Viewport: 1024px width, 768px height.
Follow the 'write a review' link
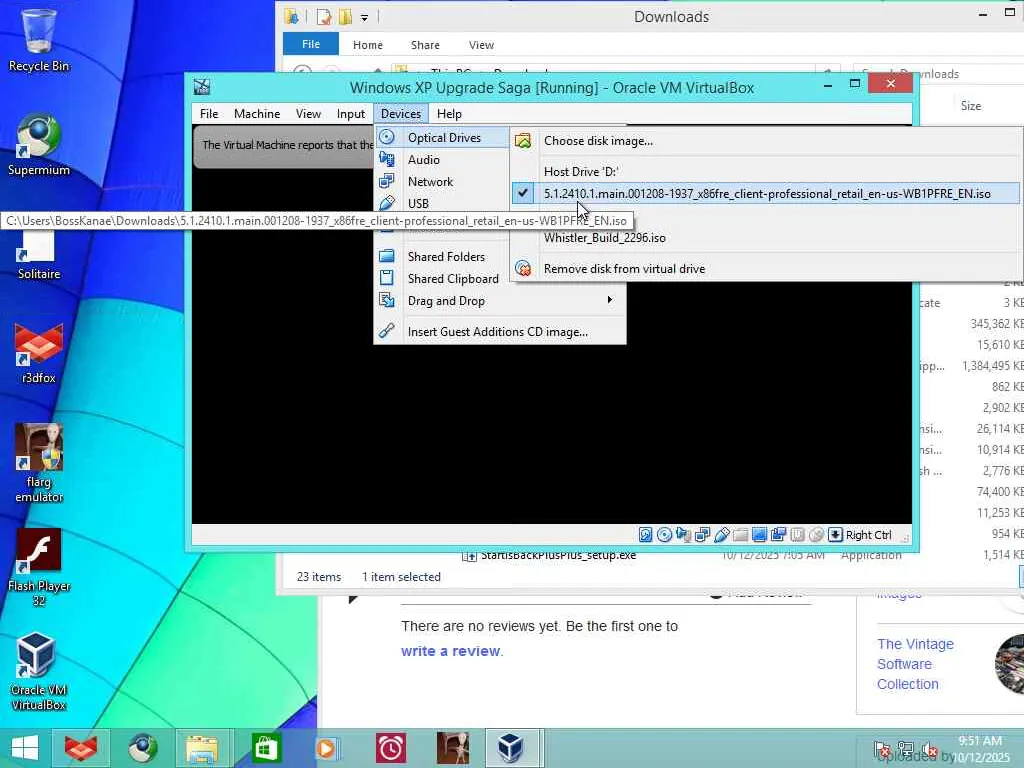tap(451, 651)
